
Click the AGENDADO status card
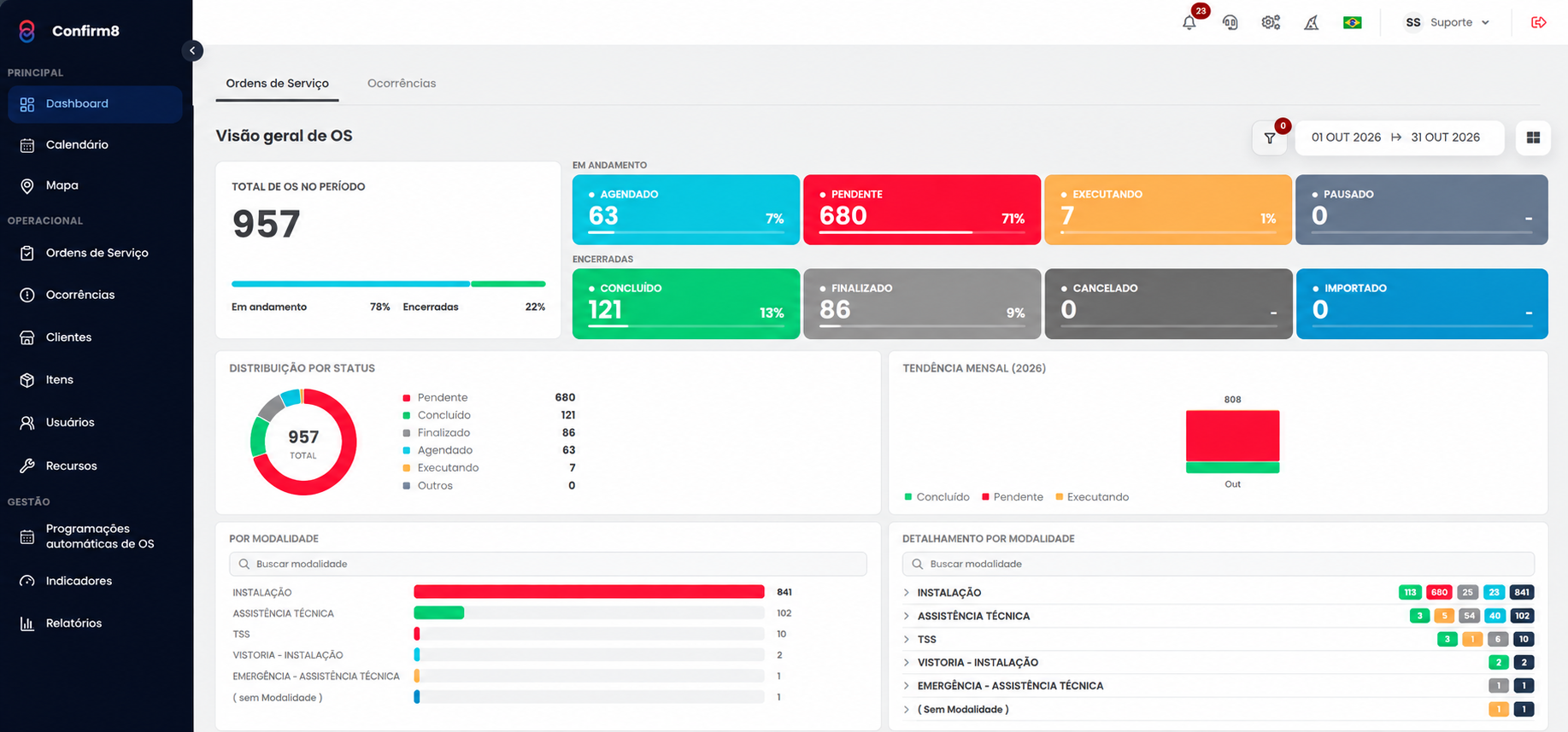pos(686,210)
